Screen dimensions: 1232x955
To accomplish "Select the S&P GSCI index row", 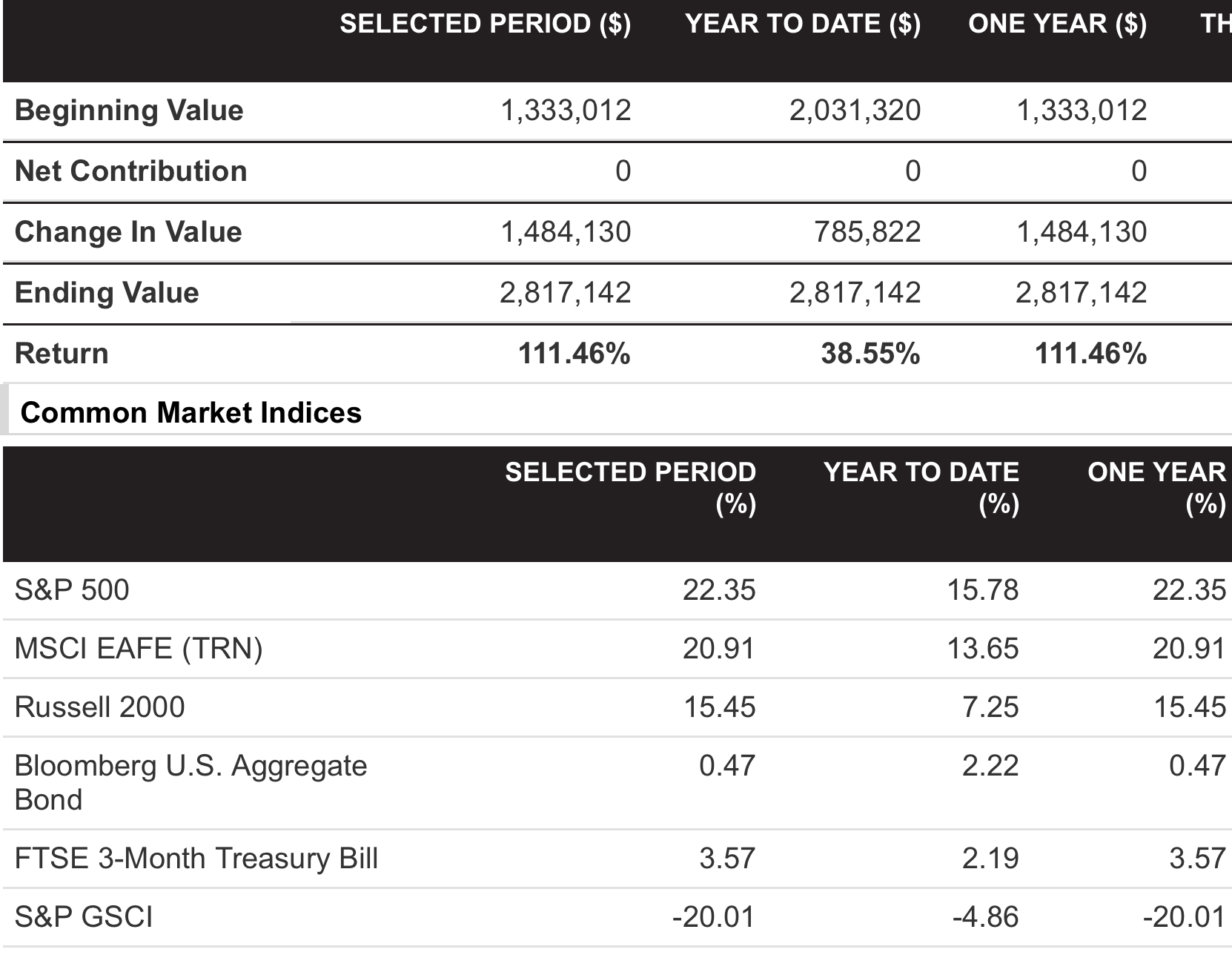I will (x=616, y=917).
